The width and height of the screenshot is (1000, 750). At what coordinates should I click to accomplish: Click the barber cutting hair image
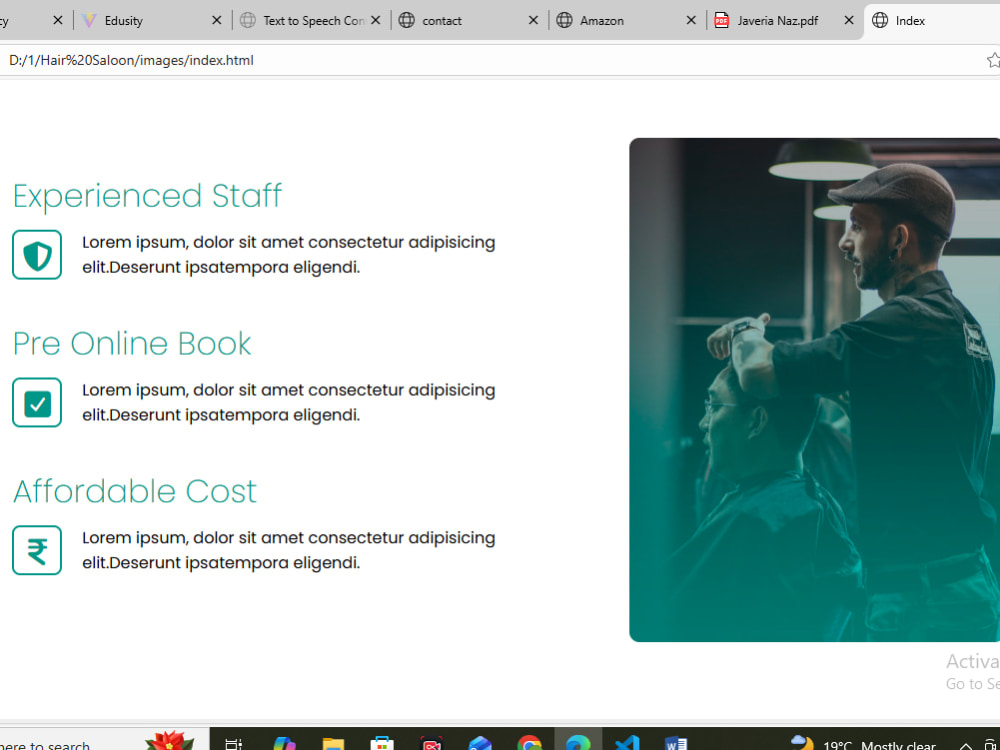[814, 390]
